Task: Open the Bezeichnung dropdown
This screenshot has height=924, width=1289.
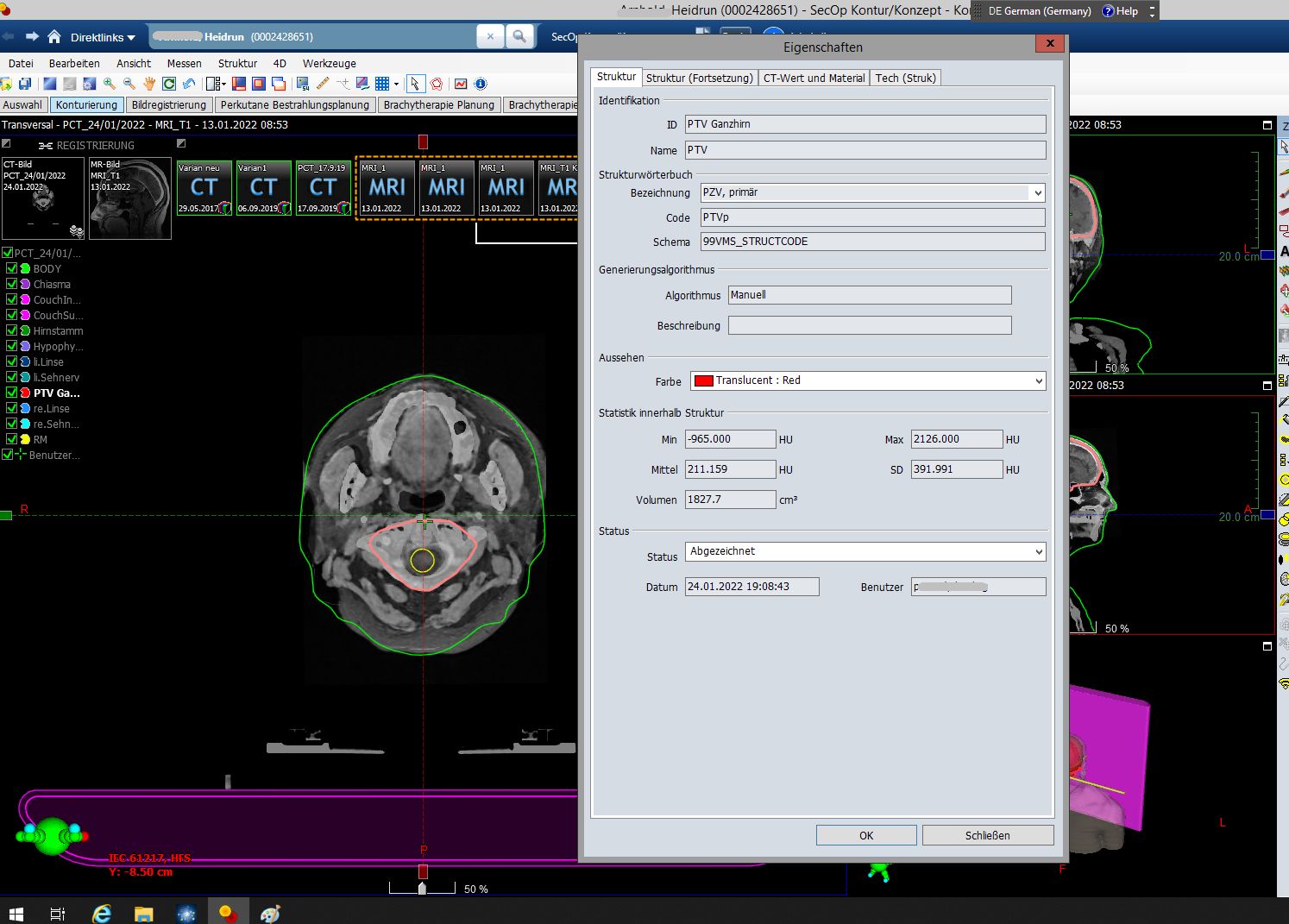Action: (x=1037, y=193)
